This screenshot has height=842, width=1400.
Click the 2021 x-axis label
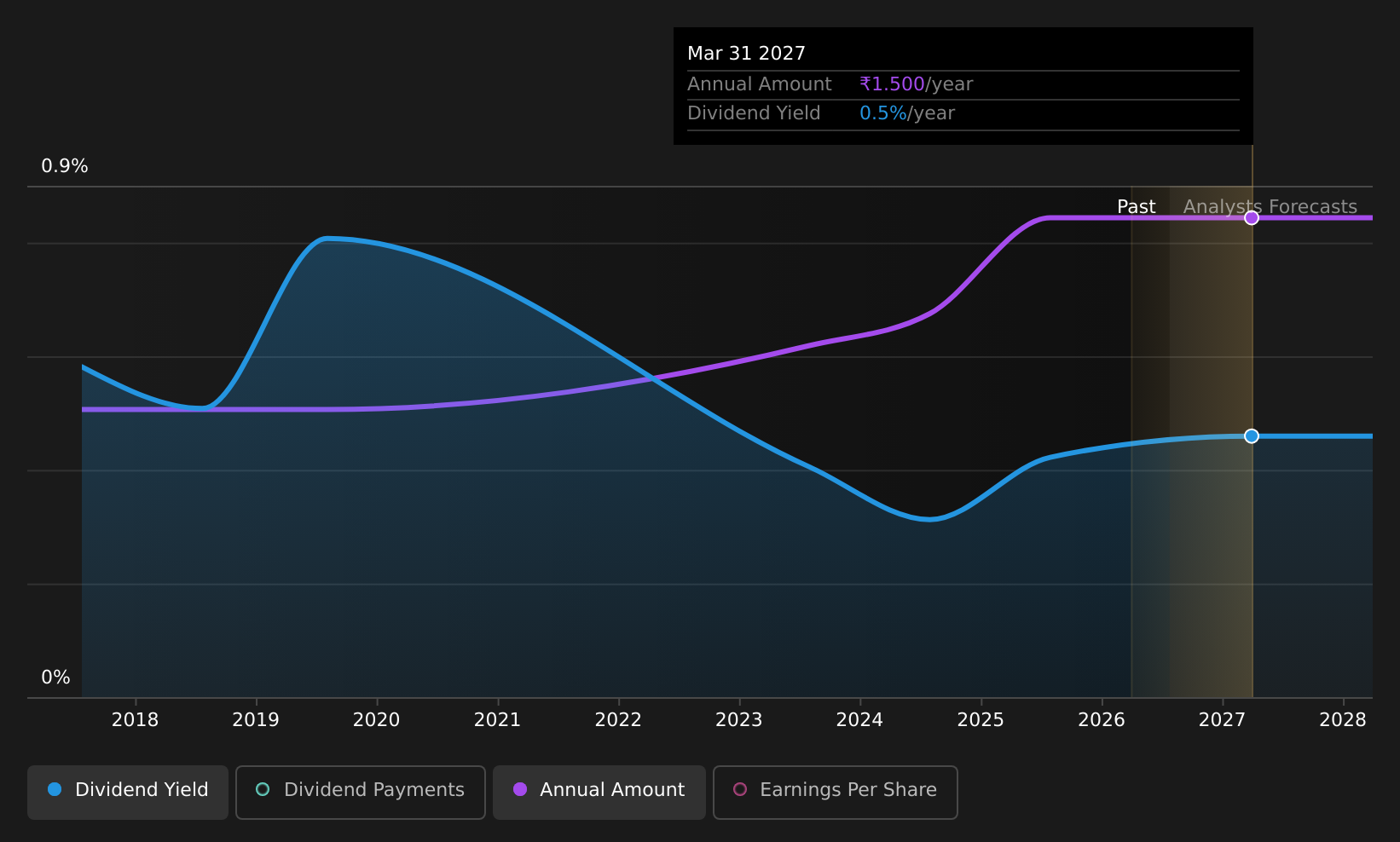coord(497,720)
